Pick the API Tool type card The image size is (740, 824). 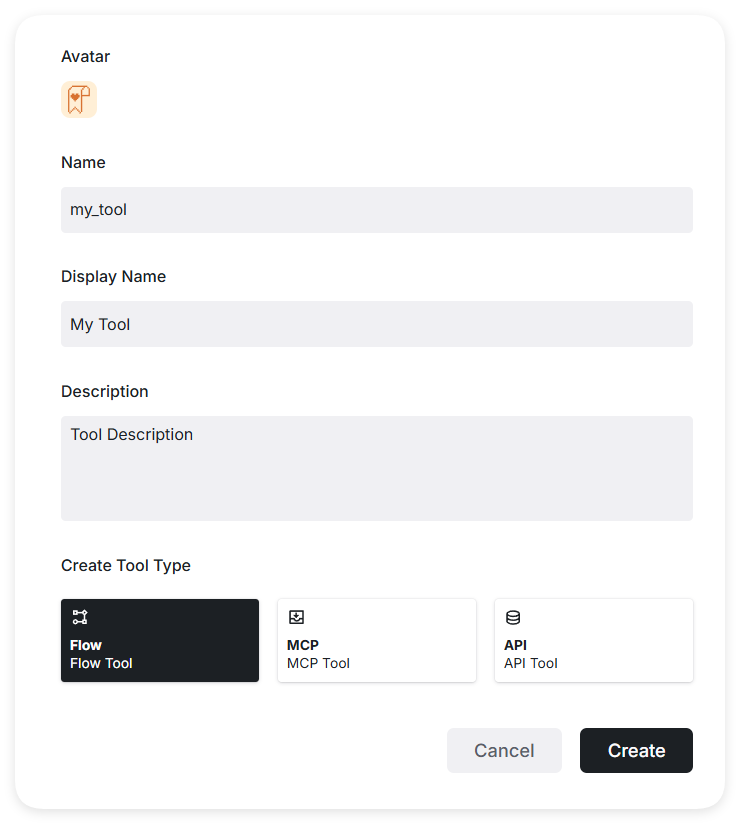[593, 641]
